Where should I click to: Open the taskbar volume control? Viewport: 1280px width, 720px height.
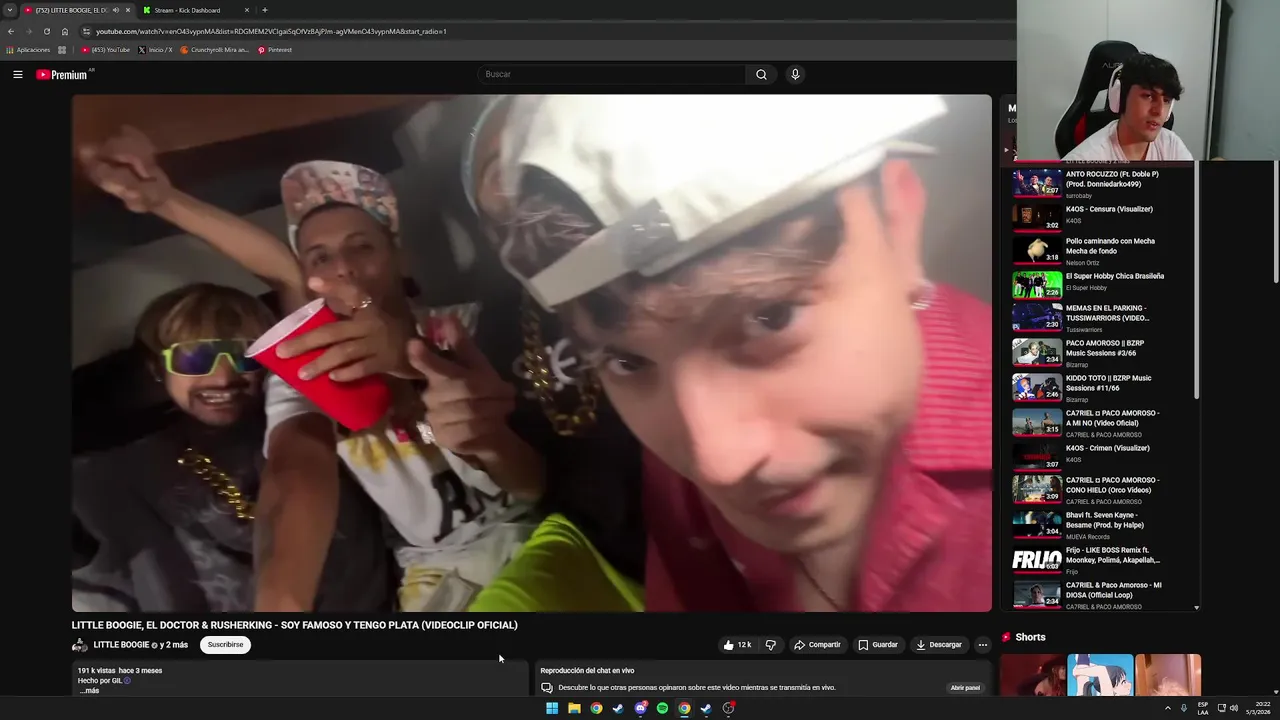1234,708
